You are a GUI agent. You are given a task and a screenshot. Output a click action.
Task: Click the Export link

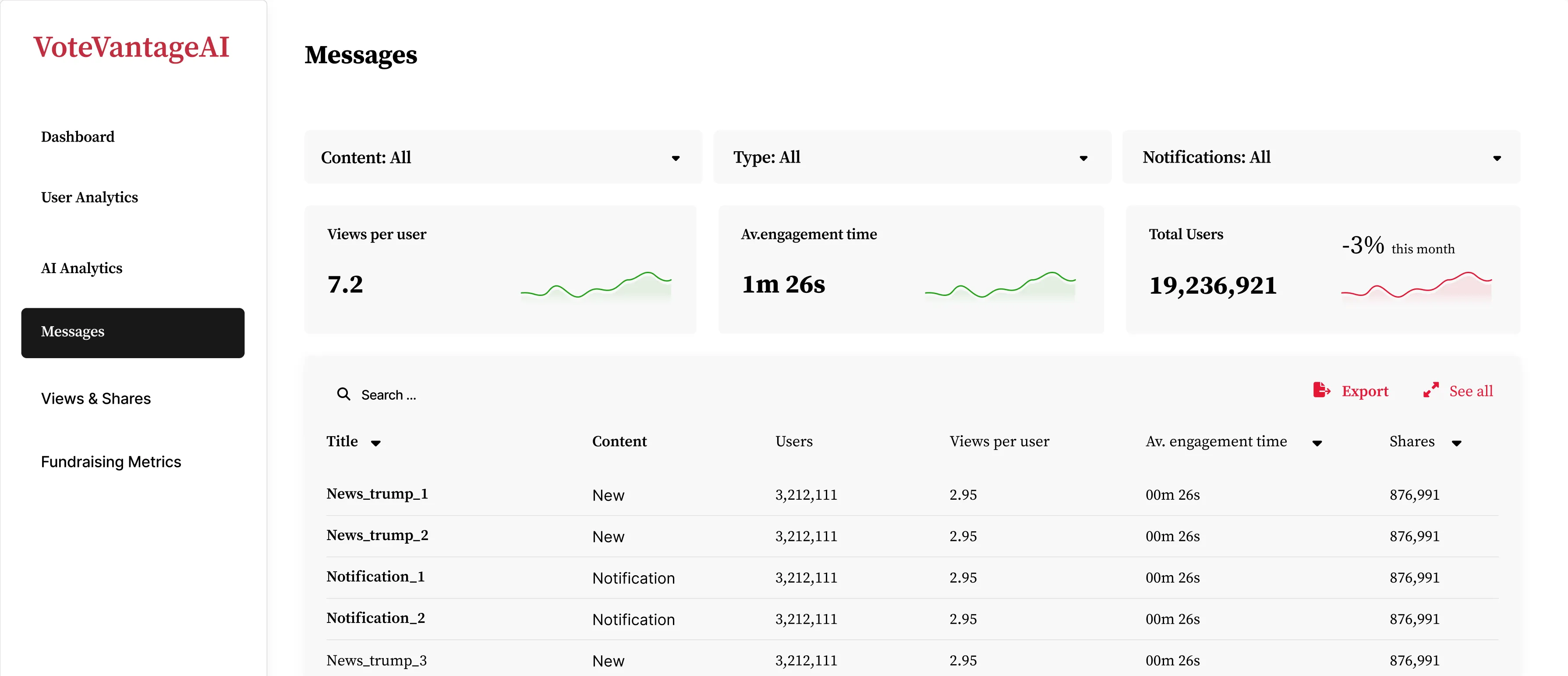(1365, 391)
